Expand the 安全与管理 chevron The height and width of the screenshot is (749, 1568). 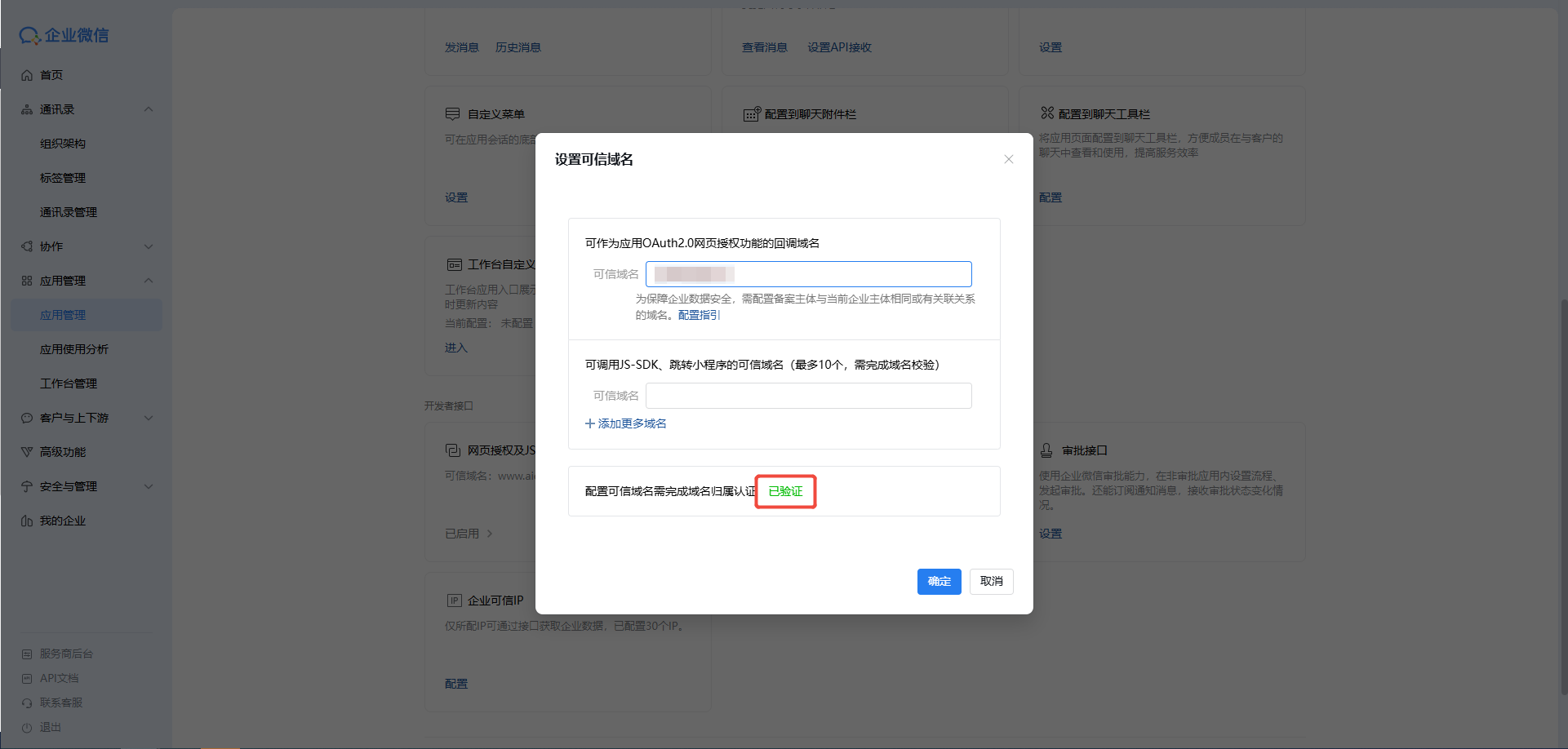coord(149,486)
